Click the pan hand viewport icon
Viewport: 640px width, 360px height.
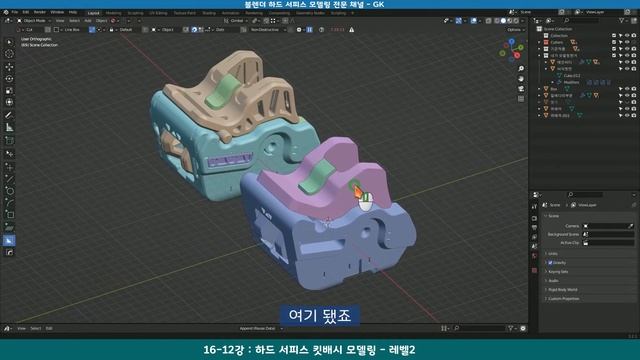coord(521,78)
